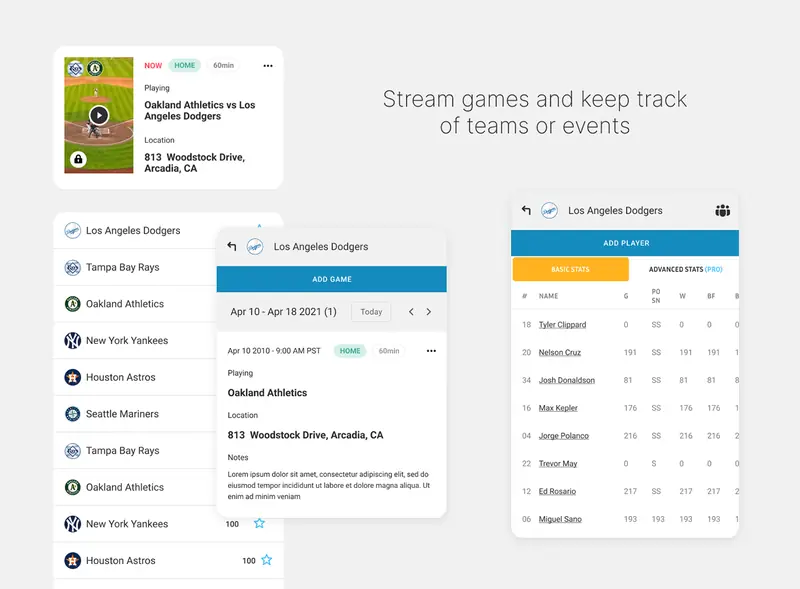Click the 60min badge on the NOW card

[x=223, y=65]
